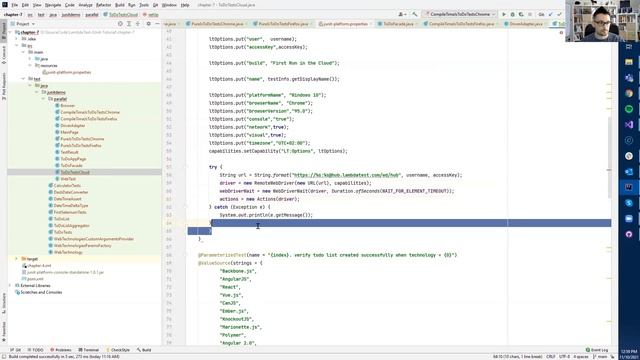The height and width of the screenshot is (360, 640).
Task: Switch to CompleTimesToDoTestsFirefox.java tab
Action: click(x=461, y=24)
